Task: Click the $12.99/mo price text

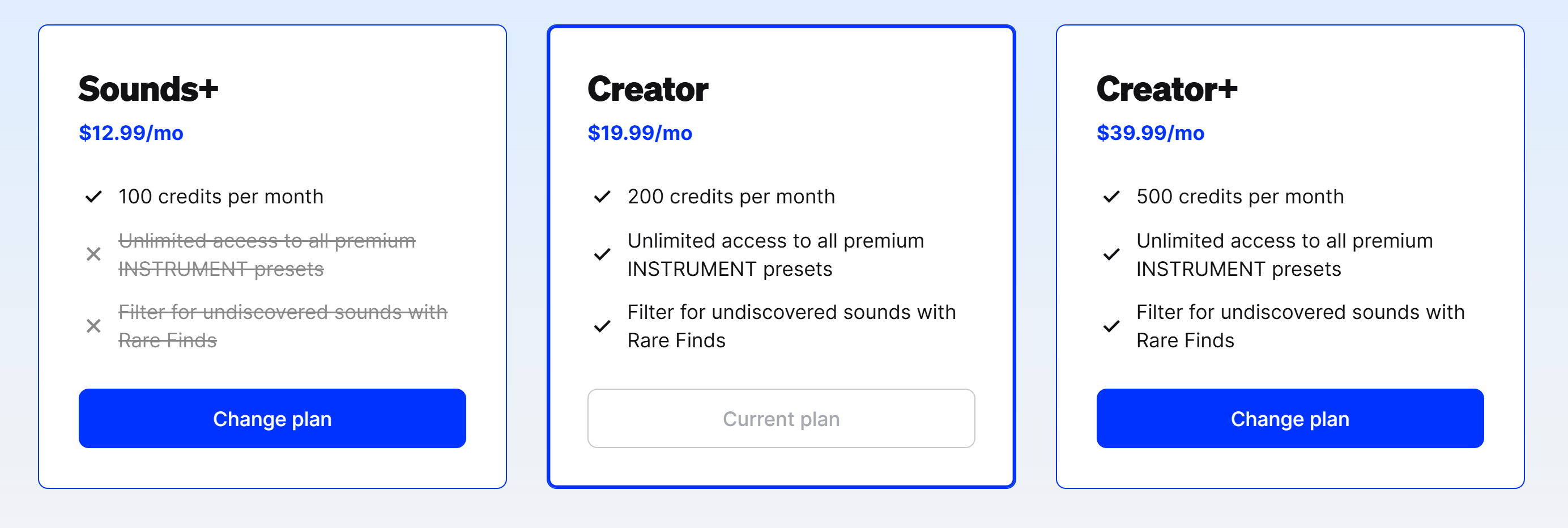Action: tap(131, 133)
